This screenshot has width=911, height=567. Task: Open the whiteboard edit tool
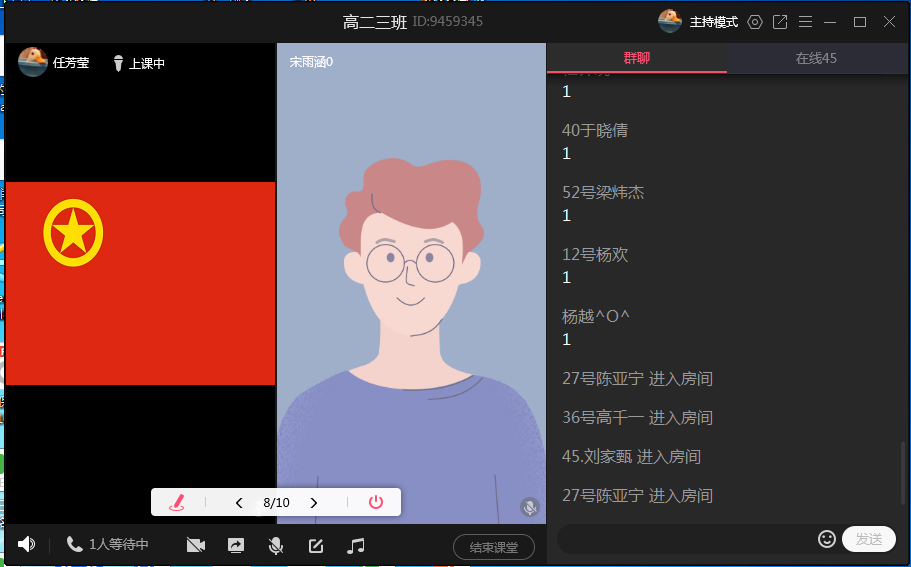316,545
